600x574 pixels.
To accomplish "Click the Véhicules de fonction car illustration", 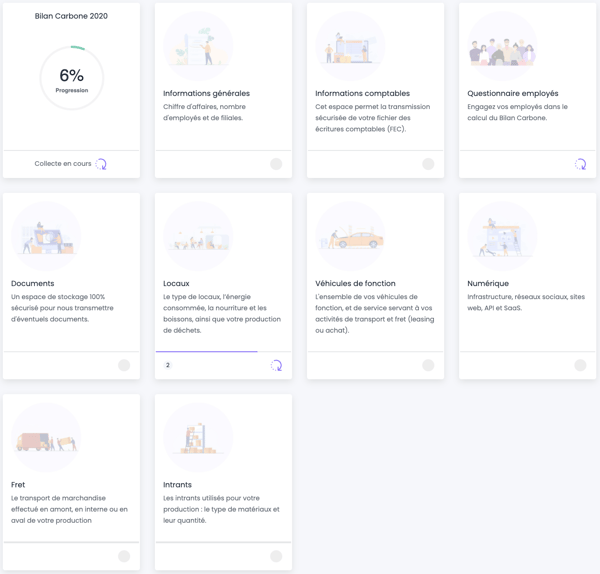I will 350,236.
